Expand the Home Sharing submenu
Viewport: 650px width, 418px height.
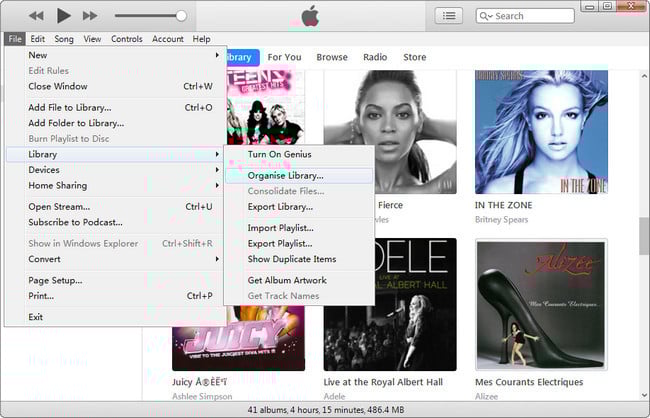pos(115,185)
